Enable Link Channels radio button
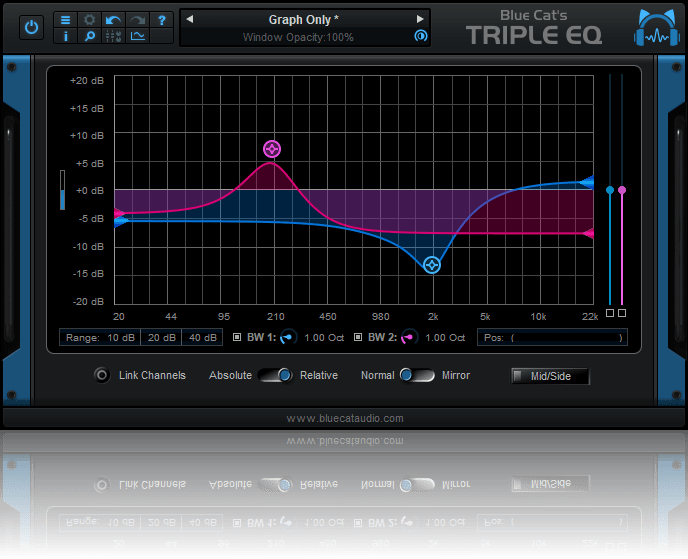Viewport: 688px width, 559px height. click(102, 375)
